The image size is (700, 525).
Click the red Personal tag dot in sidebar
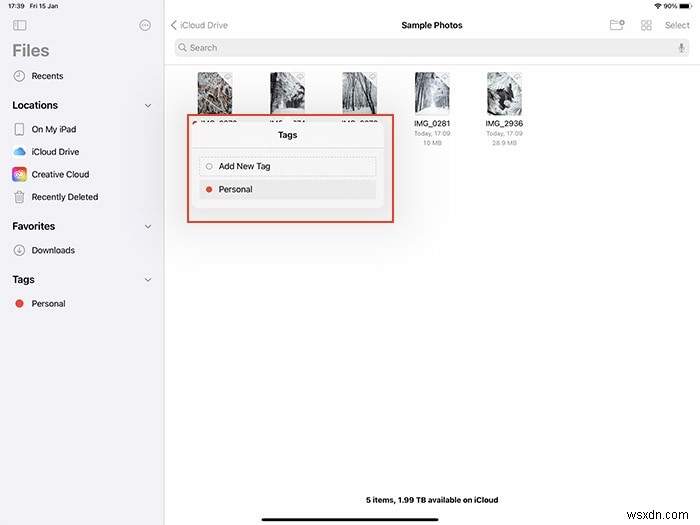19,304
